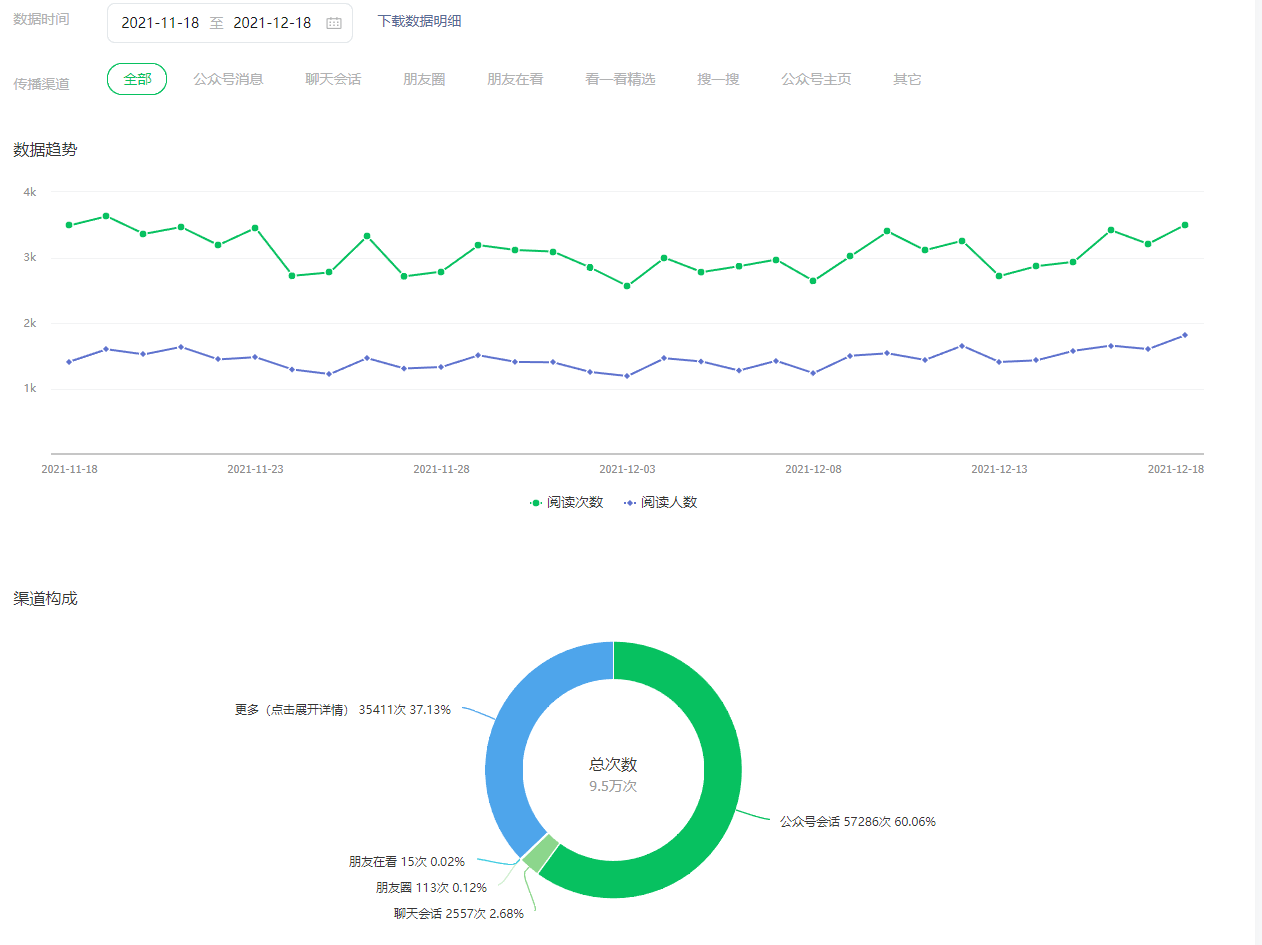Toggle the 阅读次数 legend series marker
Image resolution: width=1262 pixels, height=945 pixels.
pyautogui.click(x=536, y=502)
